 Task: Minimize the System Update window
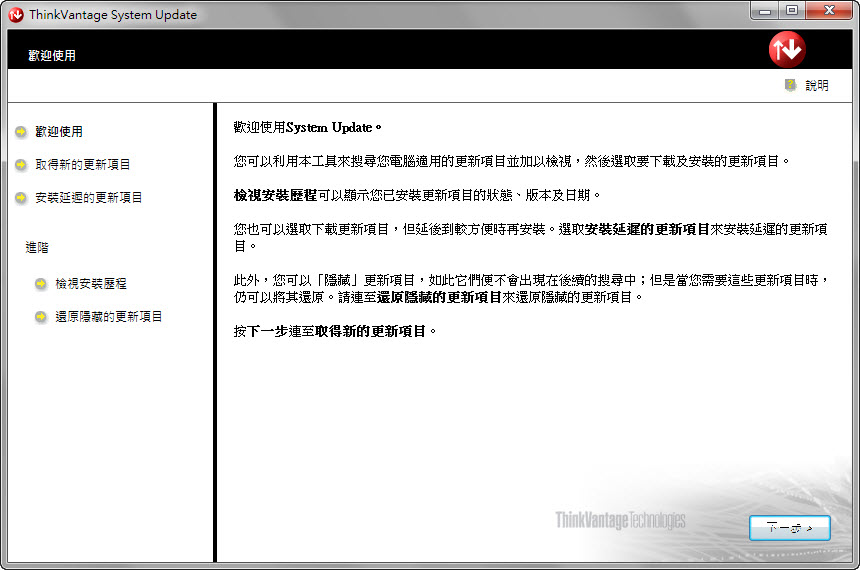765,10
